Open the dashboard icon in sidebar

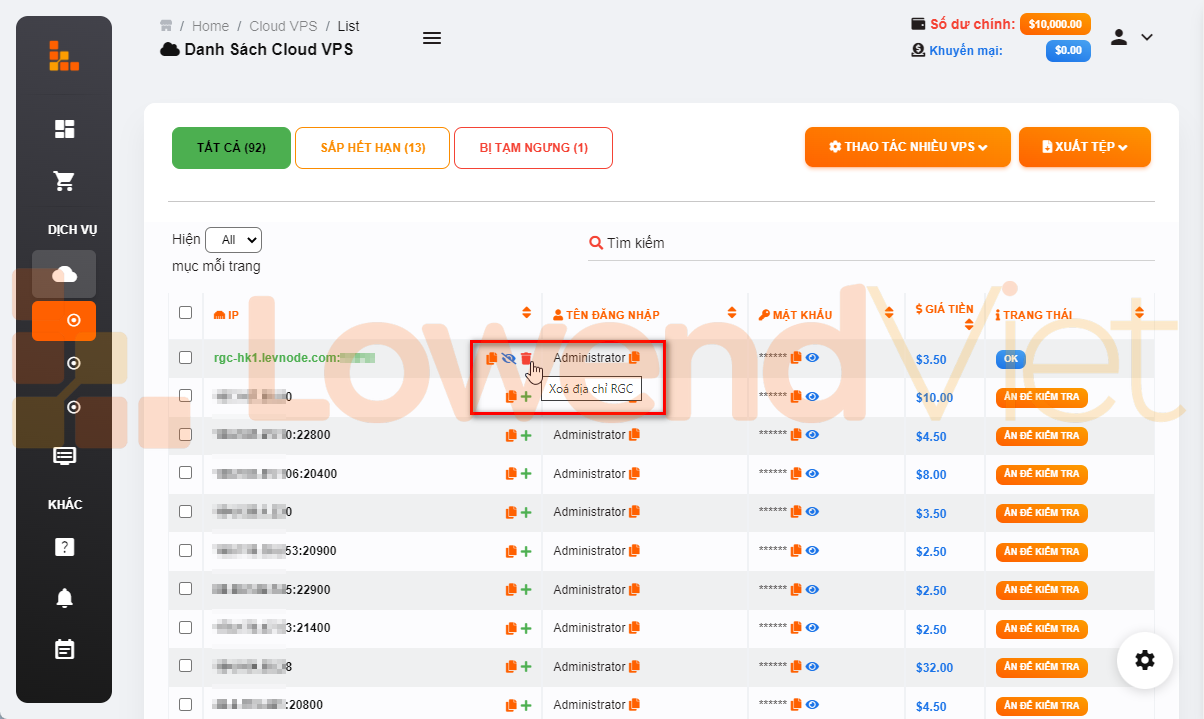coord(64,129)
